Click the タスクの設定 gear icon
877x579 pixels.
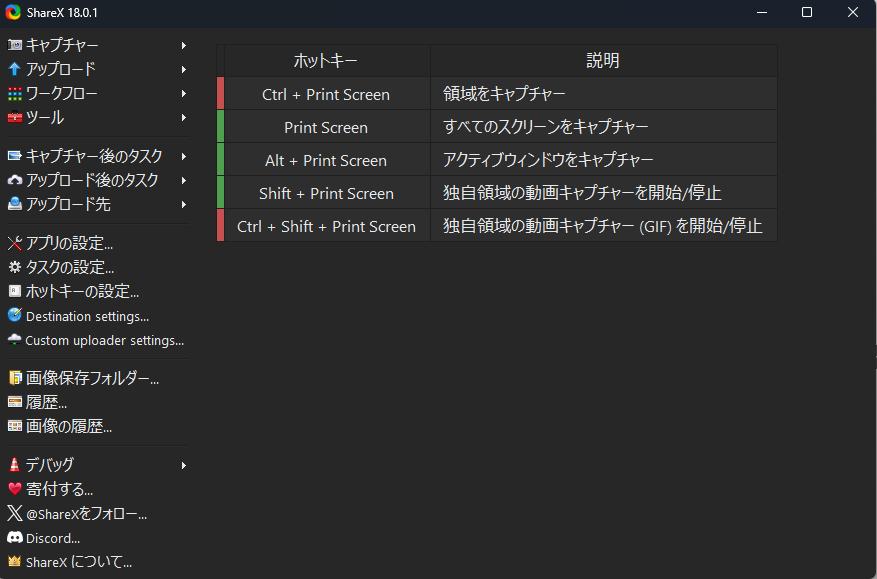14,266
